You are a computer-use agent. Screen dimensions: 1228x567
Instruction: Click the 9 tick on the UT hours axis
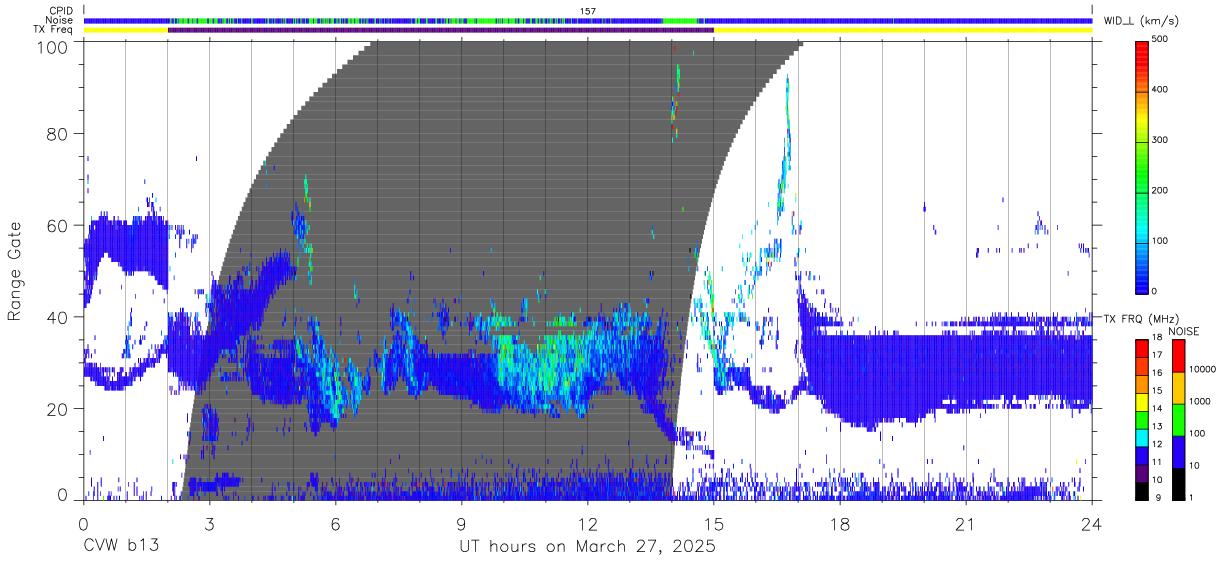462,523
